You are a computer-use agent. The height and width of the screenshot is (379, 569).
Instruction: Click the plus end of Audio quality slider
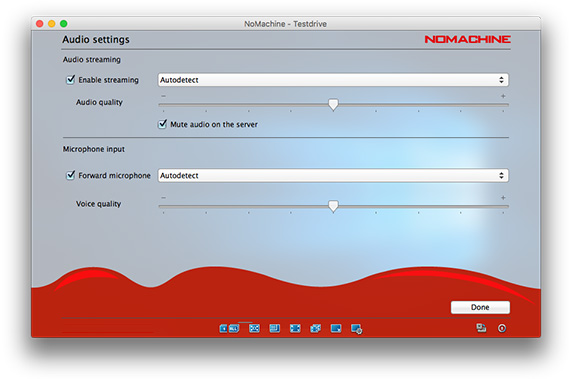pos(503,96)
